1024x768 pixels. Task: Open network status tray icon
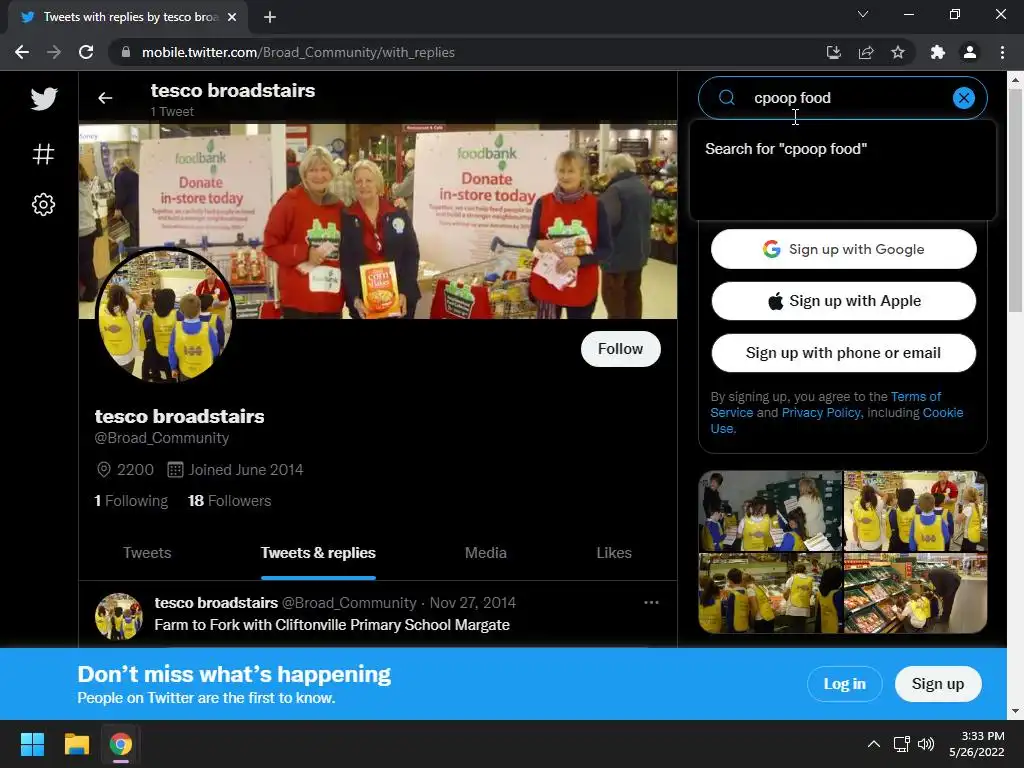pyautogui.click(x=902, y=744)
